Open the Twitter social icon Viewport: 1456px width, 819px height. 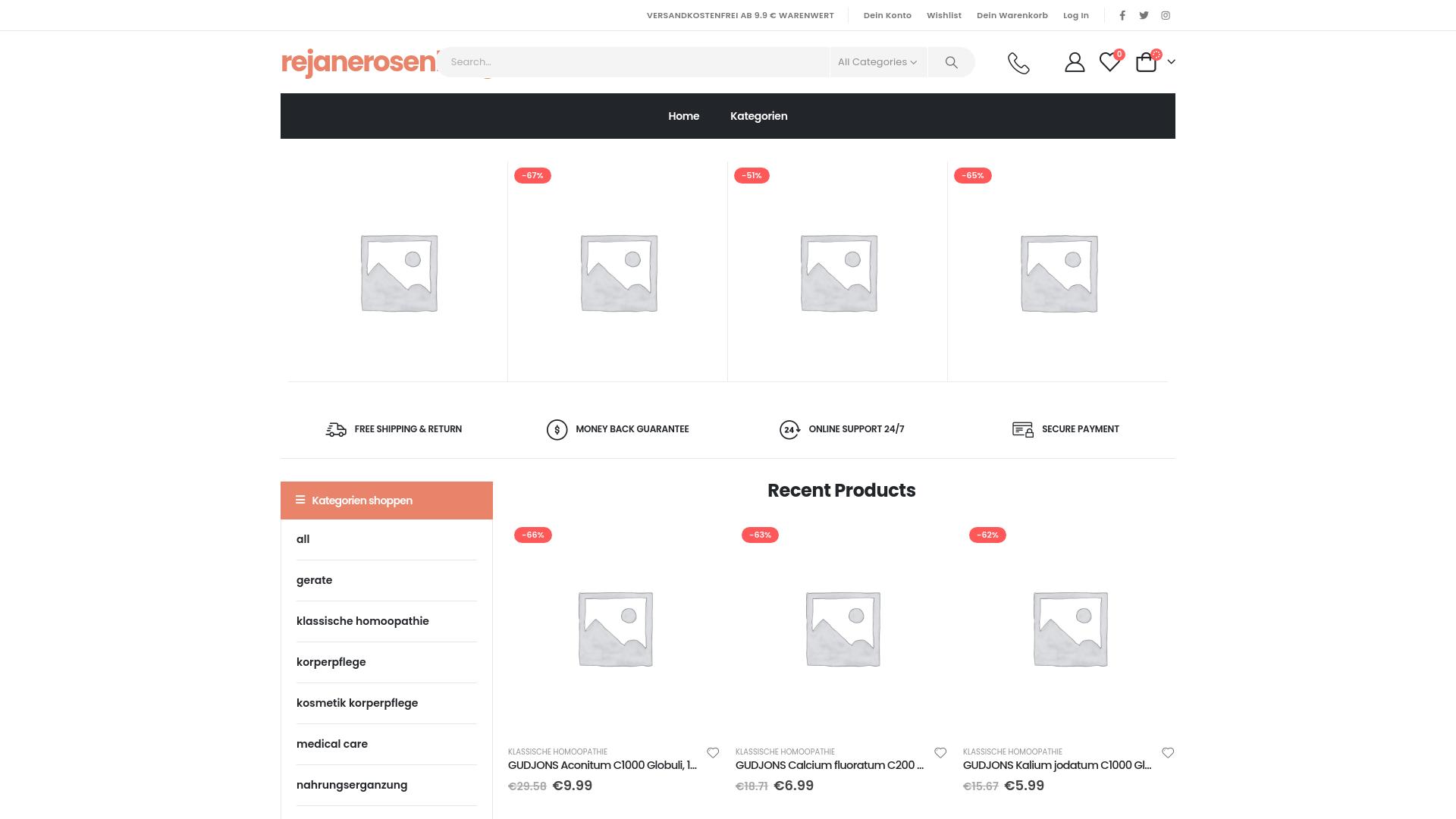(1144, 15)
